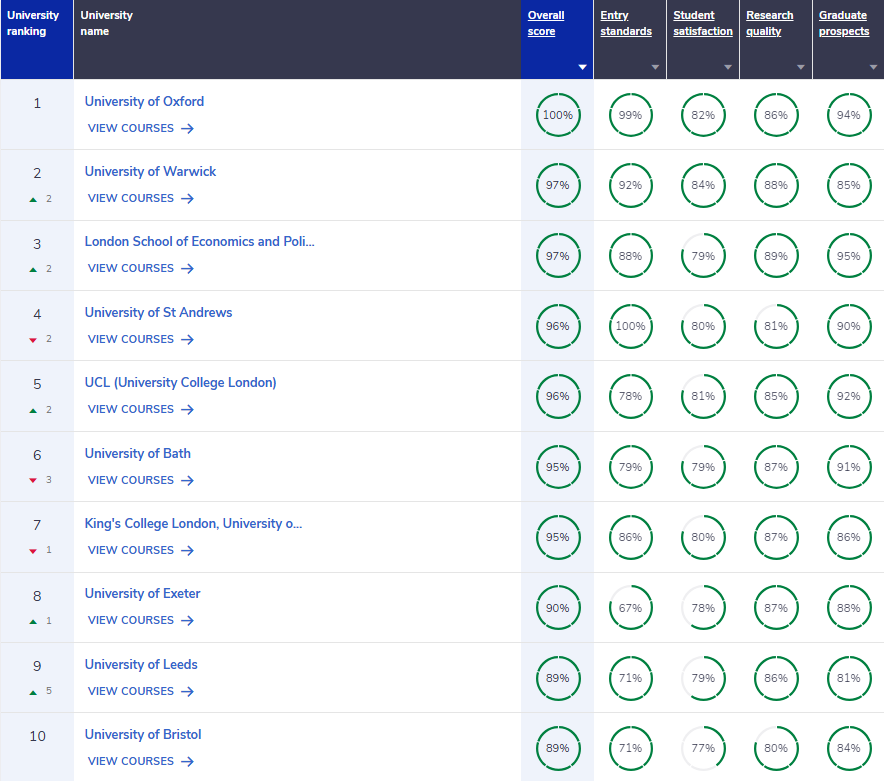The height and width of the screenshot is (781, 884).
Task: Click Bristol's 77% student satisfaction circle
Action: [x=703, y=748]
